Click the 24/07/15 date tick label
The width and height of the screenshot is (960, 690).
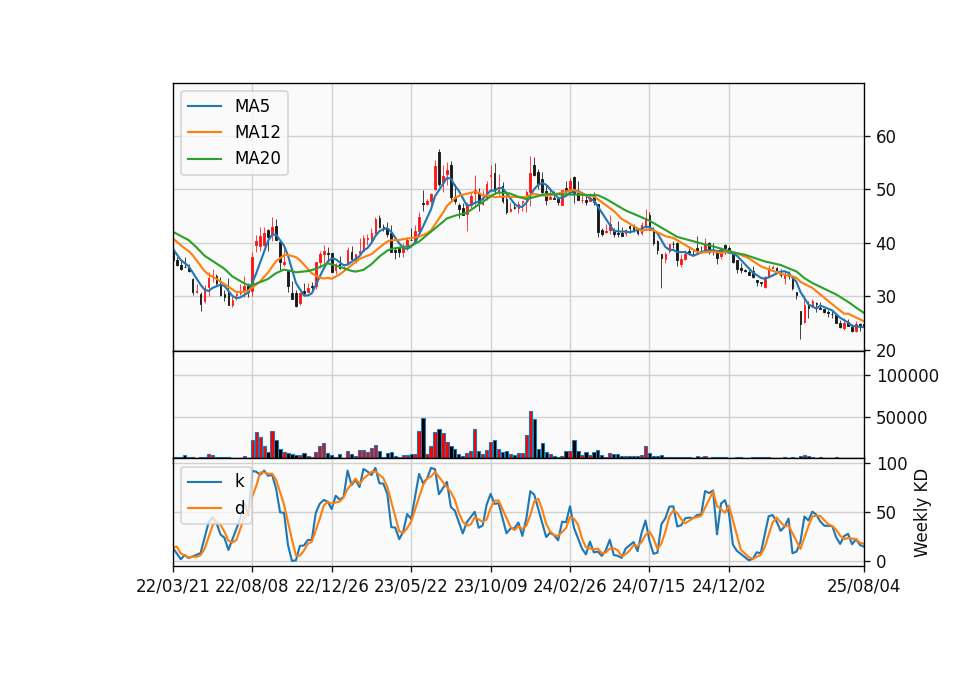[x=648, y=586]
